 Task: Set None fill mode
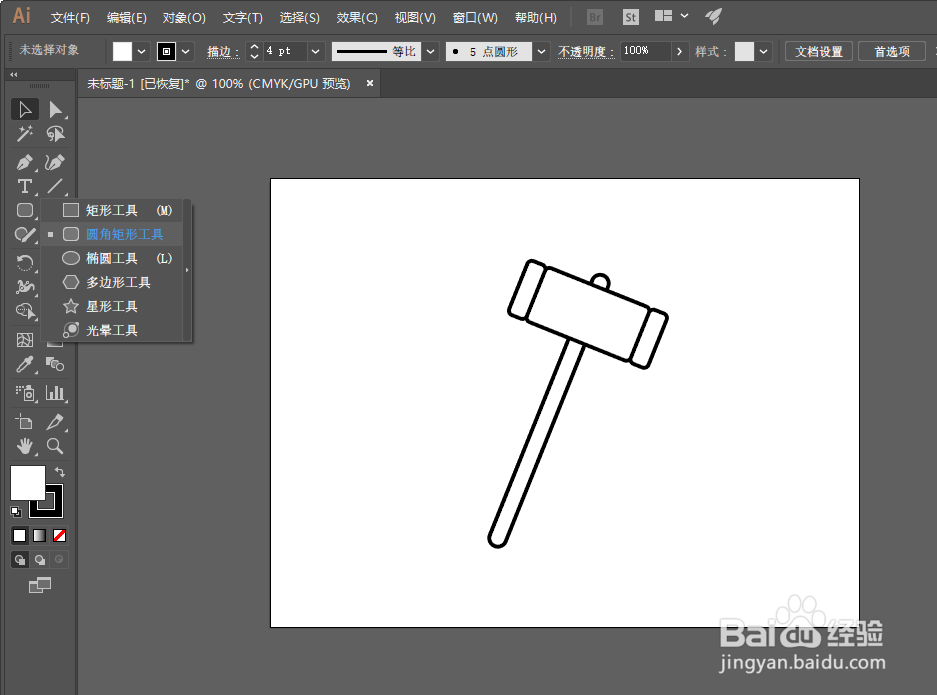click(59, 535)
